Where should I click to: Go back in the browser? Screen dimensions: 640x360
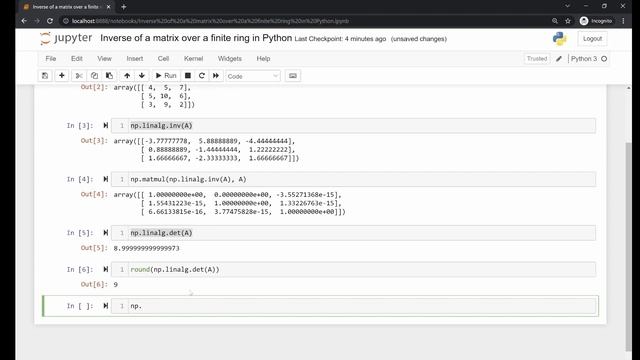click(24, 21)
